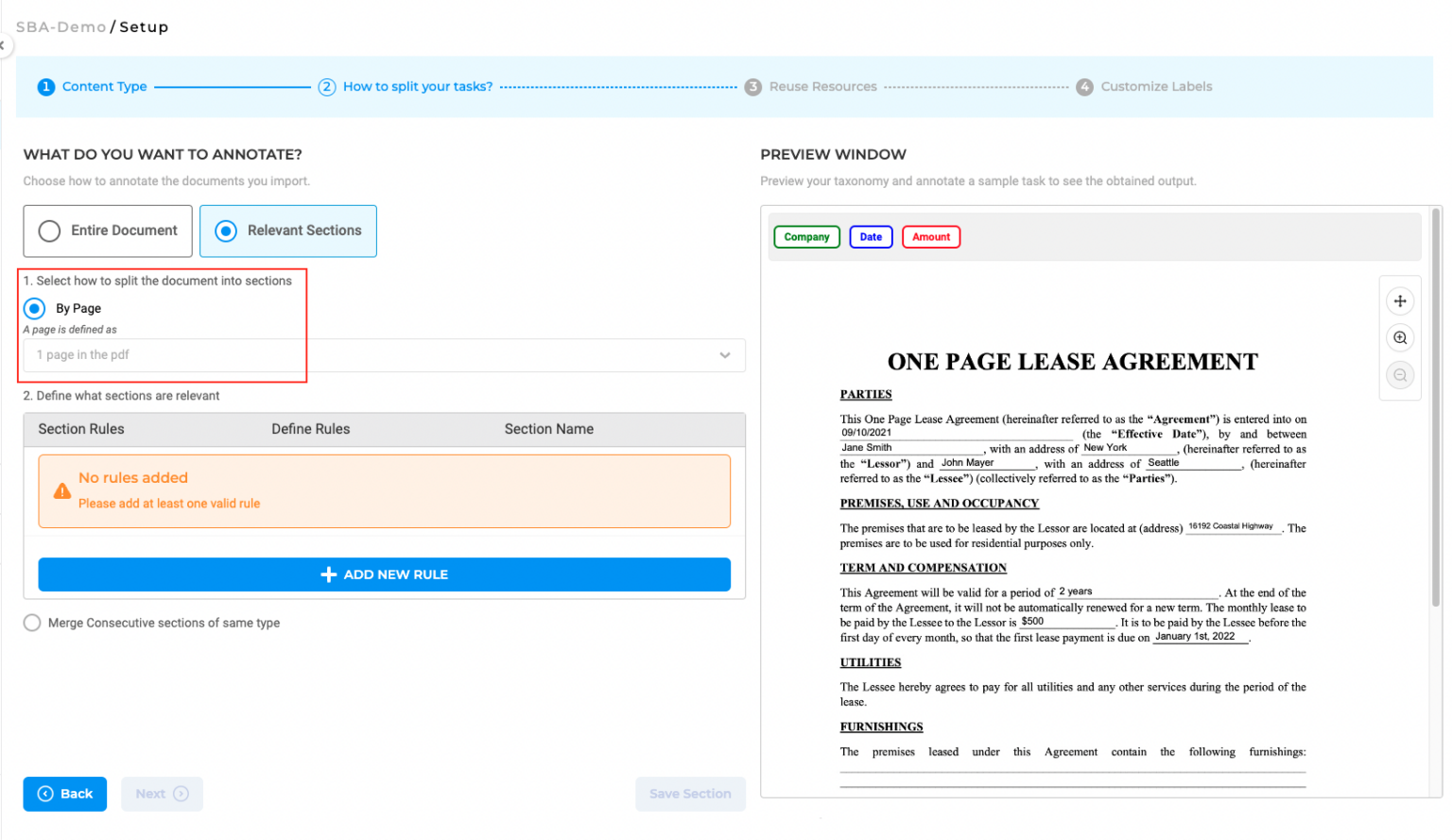Zoom in on the preview document
Screen dimensions: 1452x840
pyautogui.click(x=1400, y=337)
